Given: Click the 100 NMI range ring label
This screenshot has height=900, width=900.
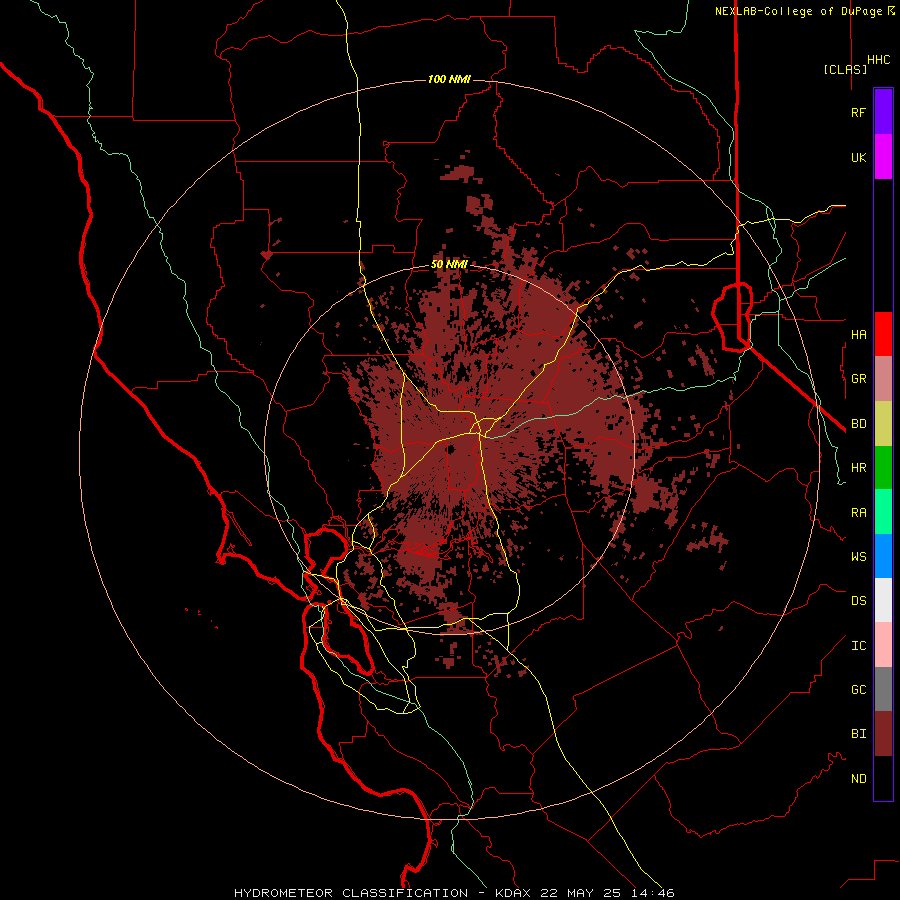Looking at the screenshot, I should click(x=449, y=79).
